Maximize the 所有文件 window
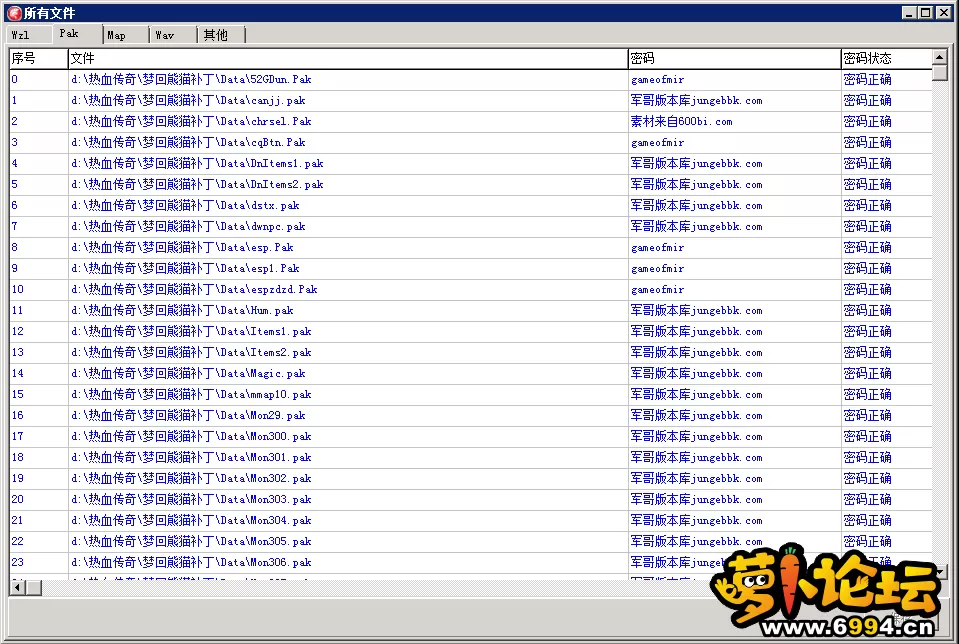959x644 pixels. [x=926, y=13]
